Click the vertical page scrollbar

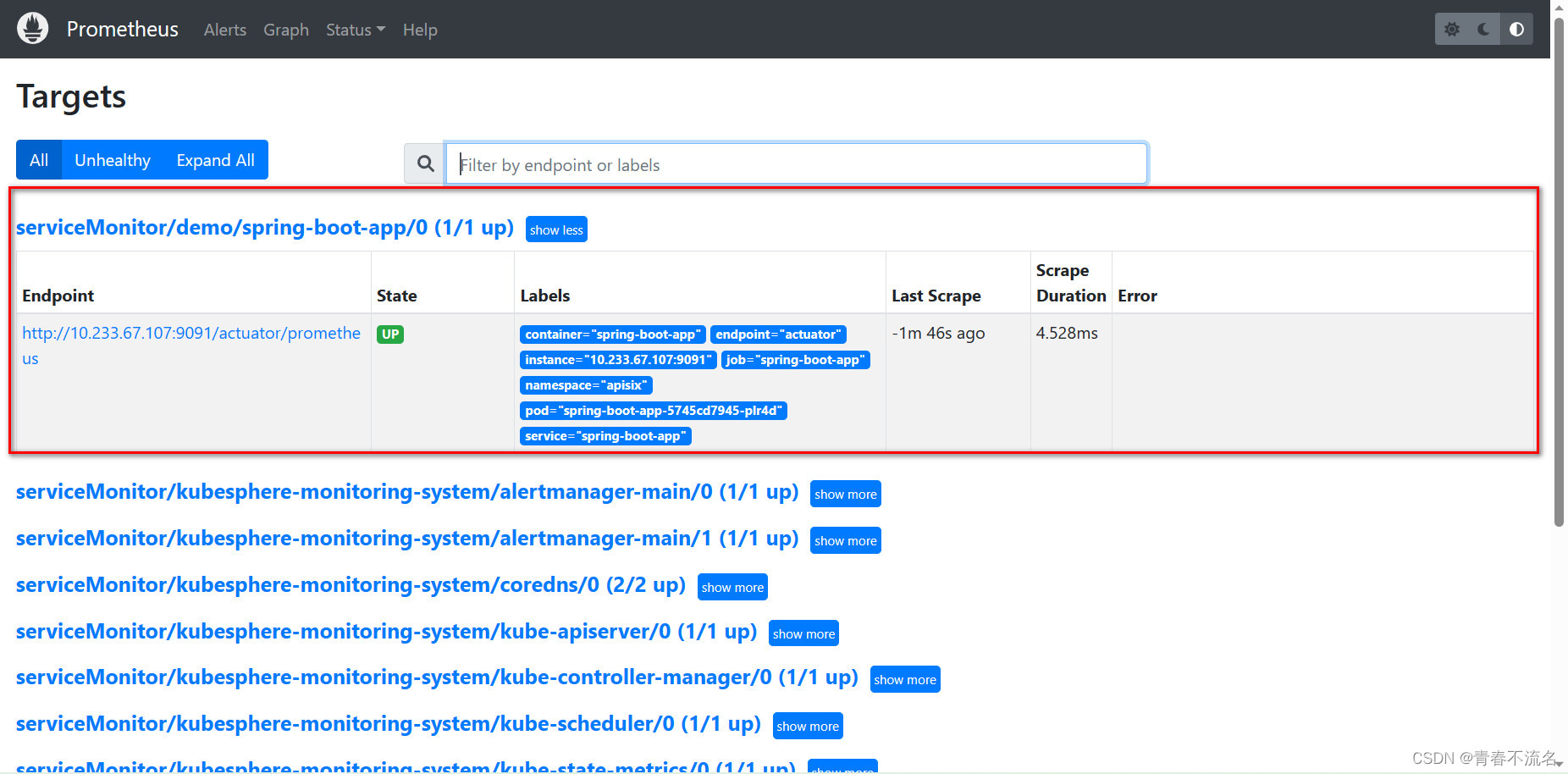1558,254
